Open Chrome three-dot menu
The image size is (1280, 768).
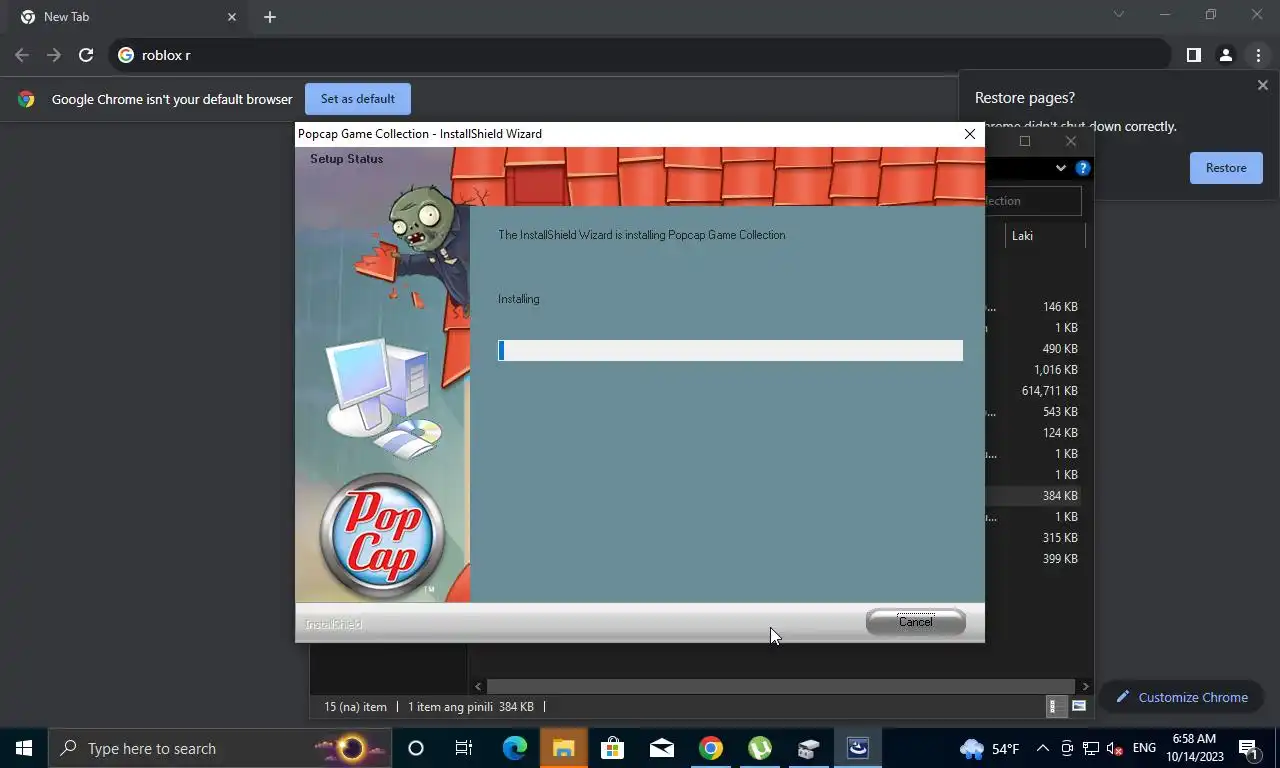pyautogui.click(x=1258, y=55)
